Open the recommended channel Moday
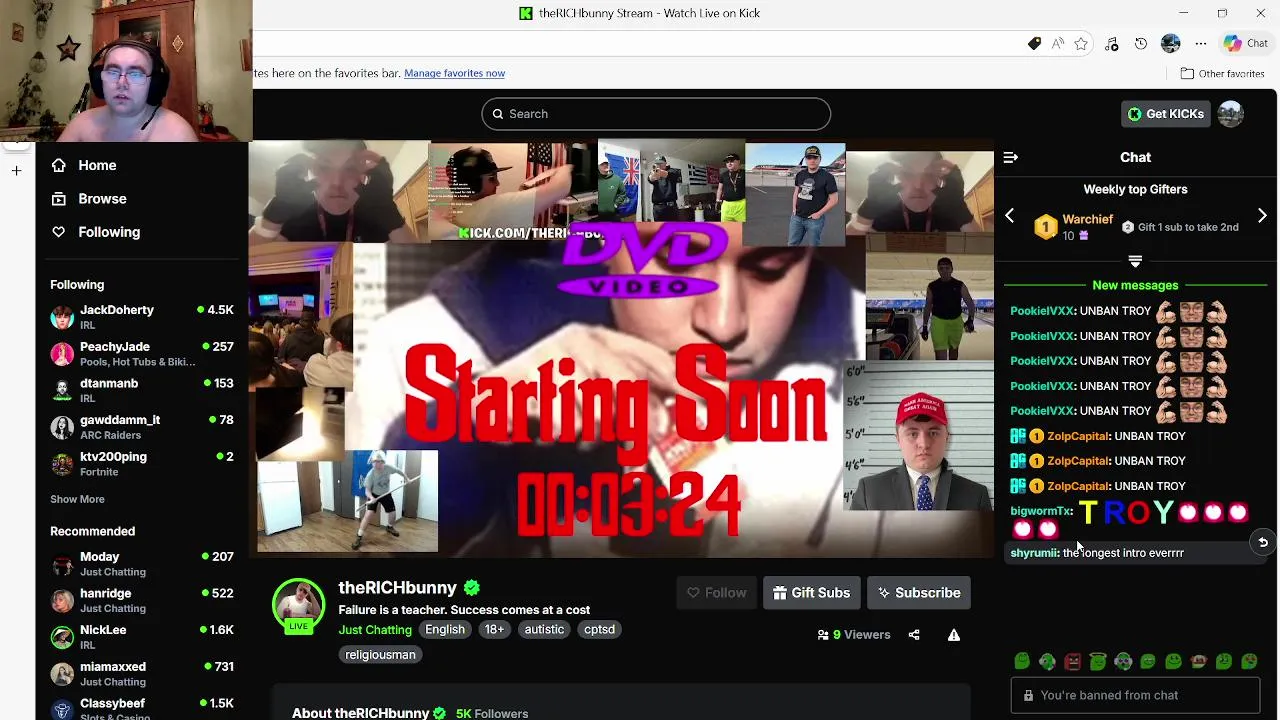 coord(142,564)
